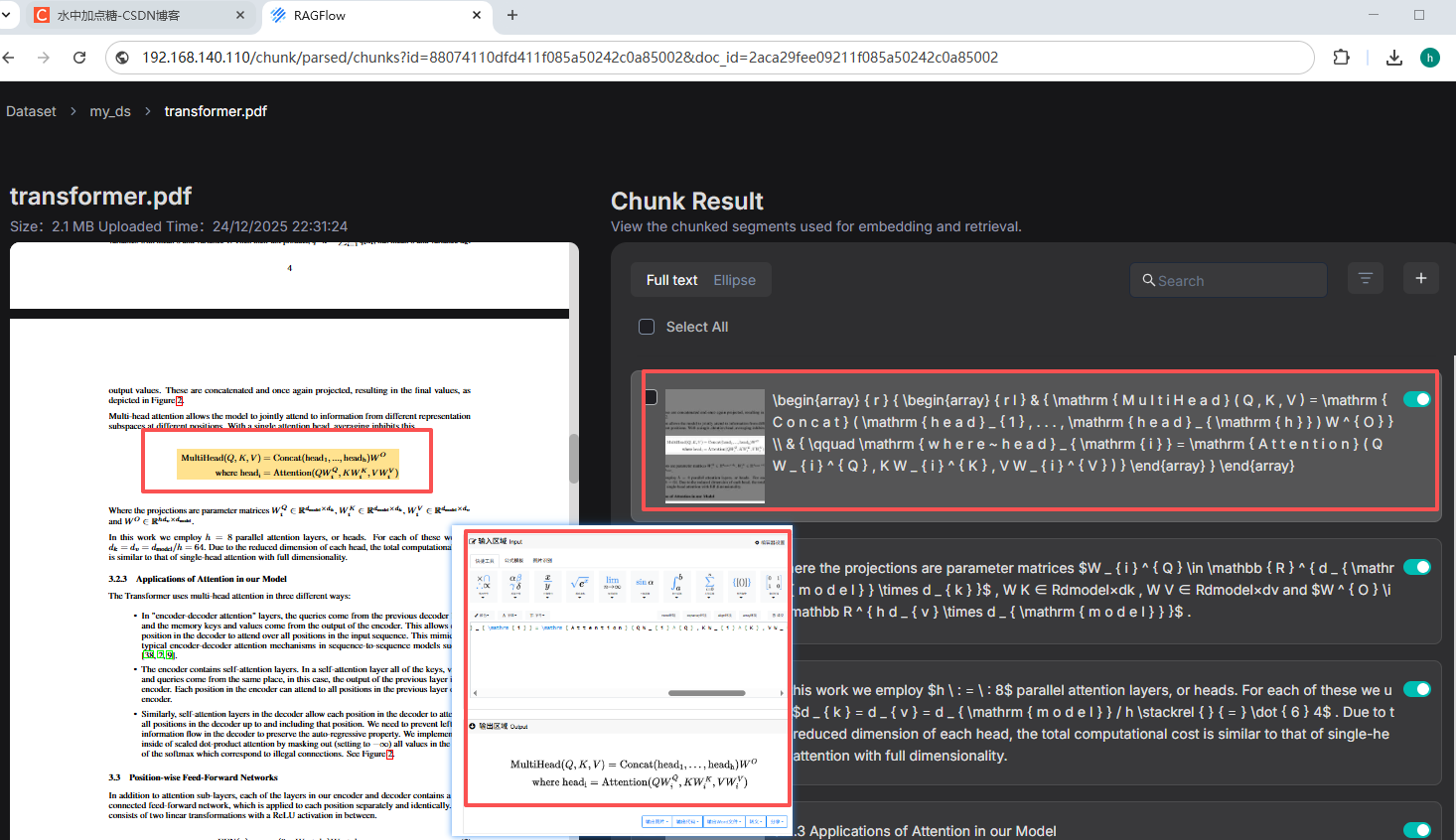This screenshot has width=1456, height=840.
Task: Open the 输出图片 dropdown at editor bottom
Action: pyautogui.click(x=656, y=821)
